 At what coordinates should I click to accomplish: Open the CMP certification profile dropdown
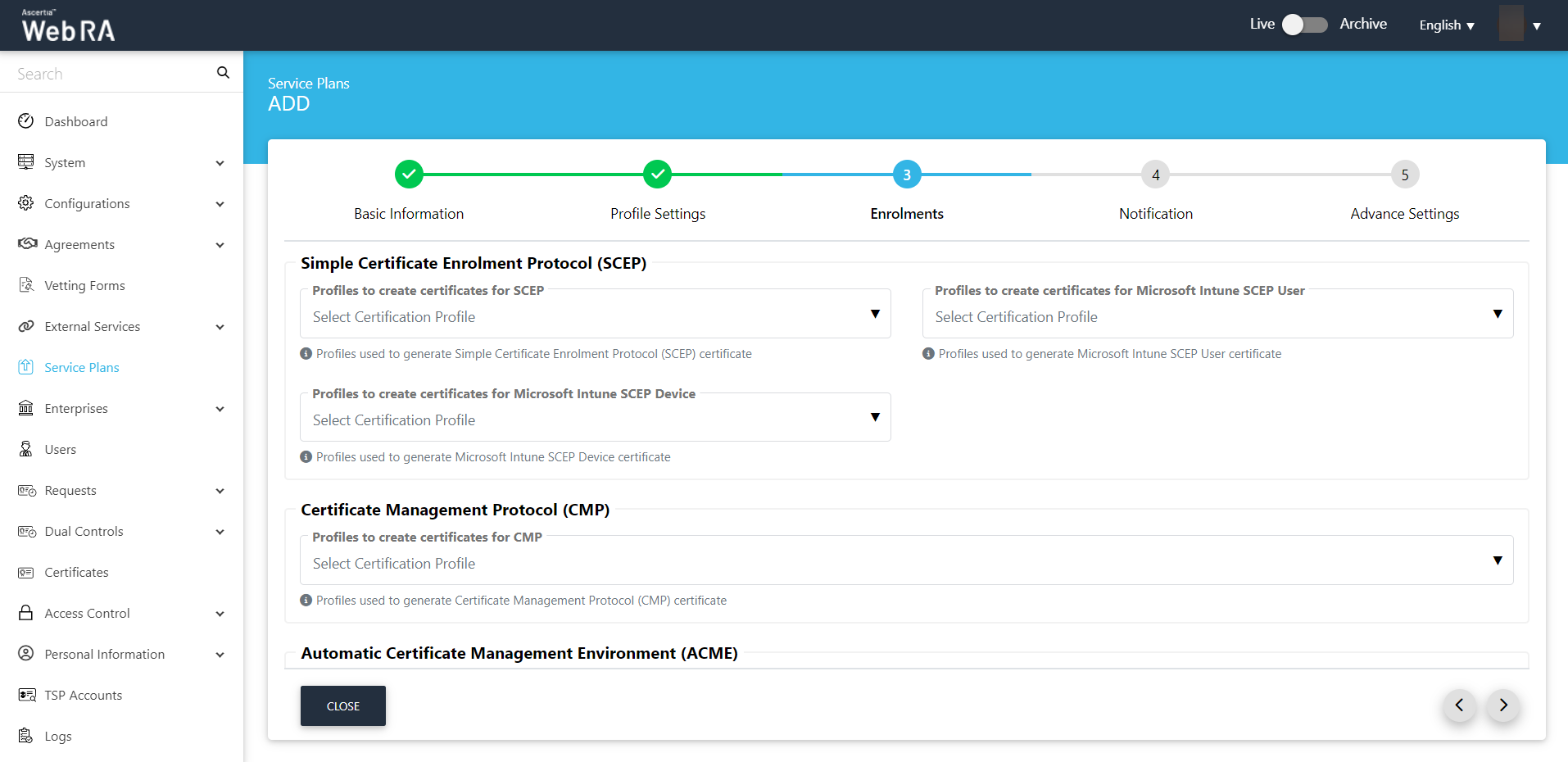(906, 563)
